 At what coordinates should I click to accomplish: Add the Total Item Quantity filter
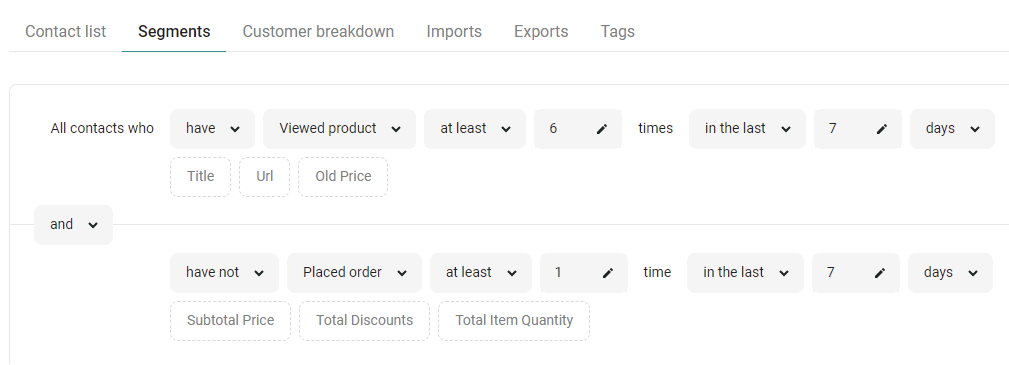[514, 321]
